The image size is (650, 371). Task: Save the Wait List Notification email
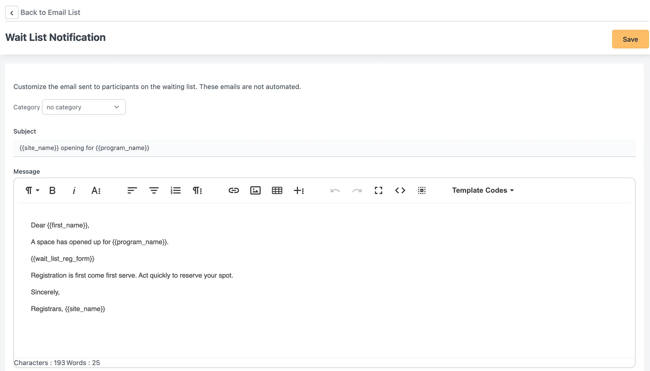(630, 39)
